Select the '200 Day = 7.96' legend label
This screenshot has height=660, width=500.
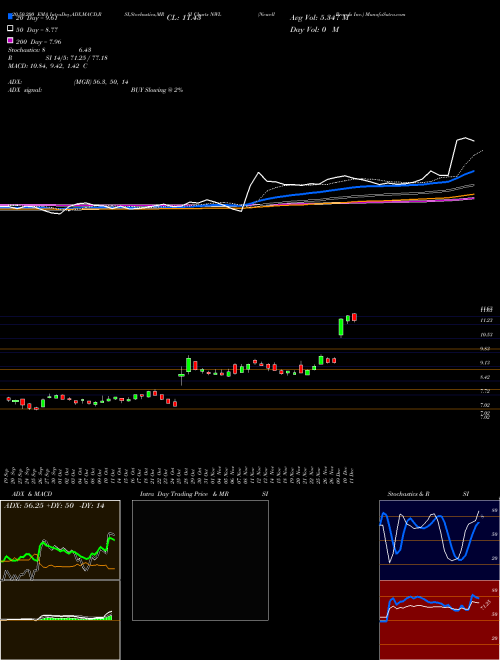tap(38, 42)
